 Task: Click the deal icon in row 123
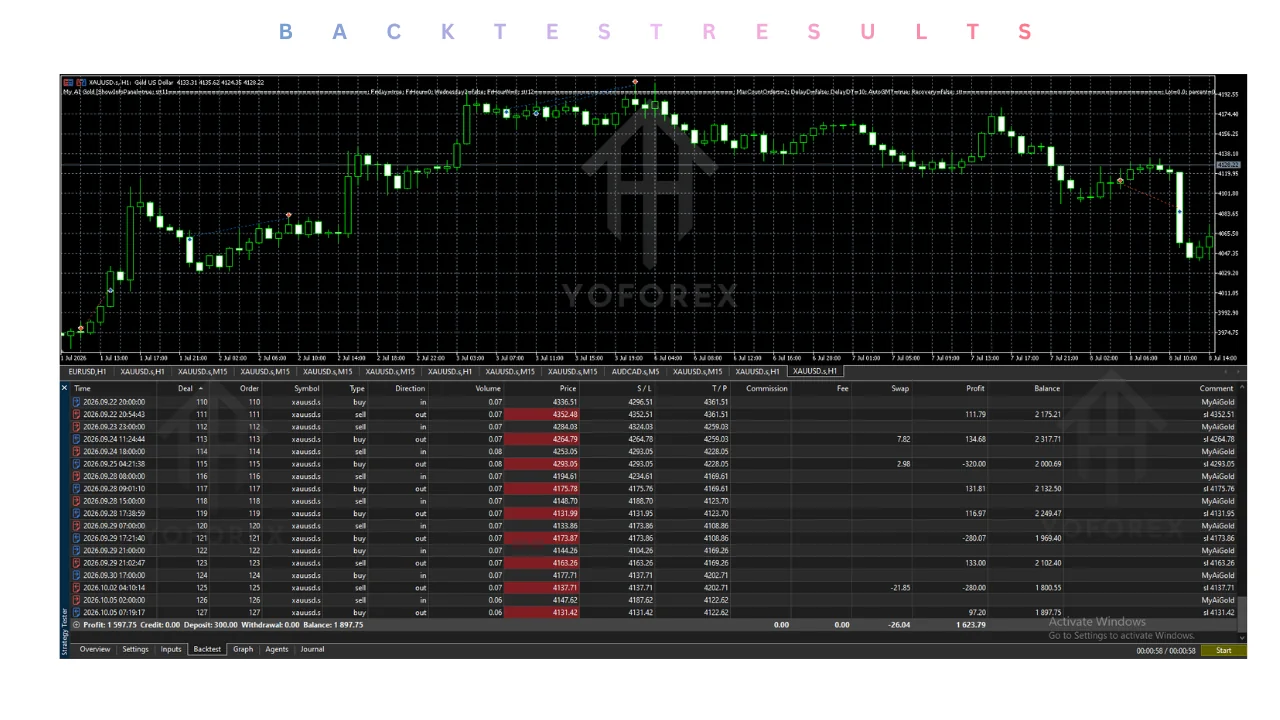click(x=77, y=563)
